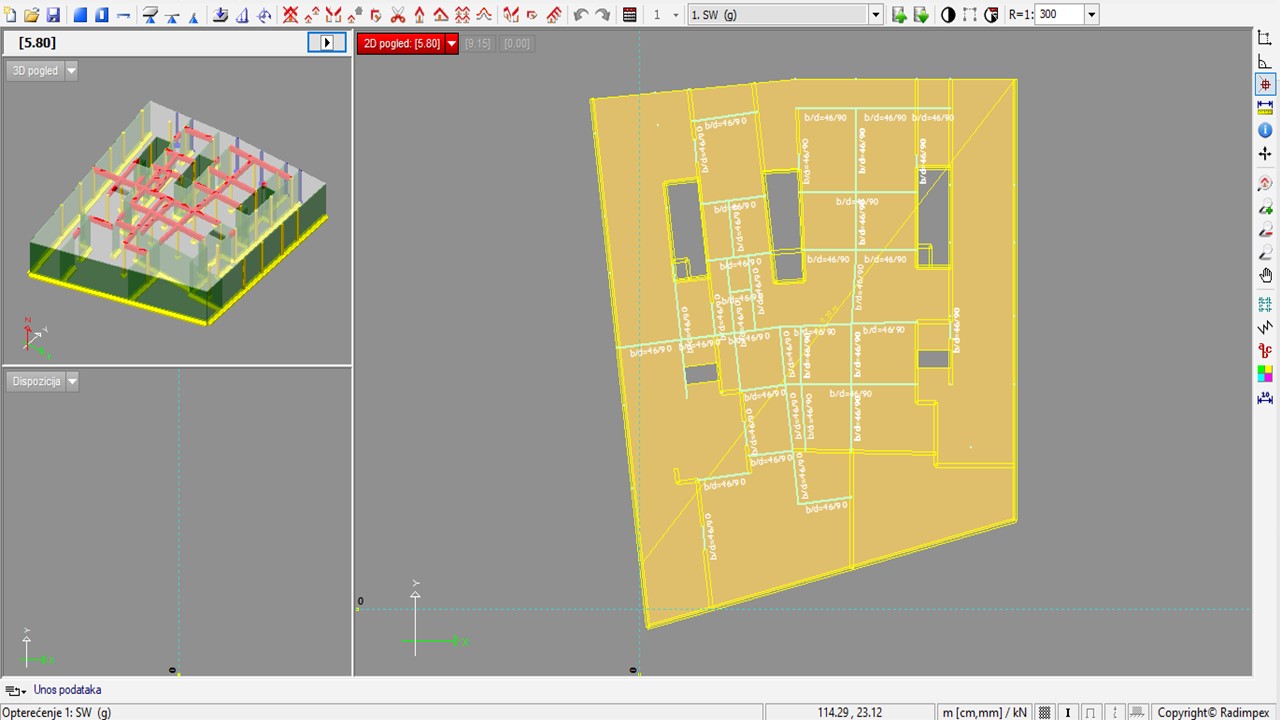Click the half-black circle contrast icon
The width and height of the screenshot is (1280, 720).
[948, 15]
